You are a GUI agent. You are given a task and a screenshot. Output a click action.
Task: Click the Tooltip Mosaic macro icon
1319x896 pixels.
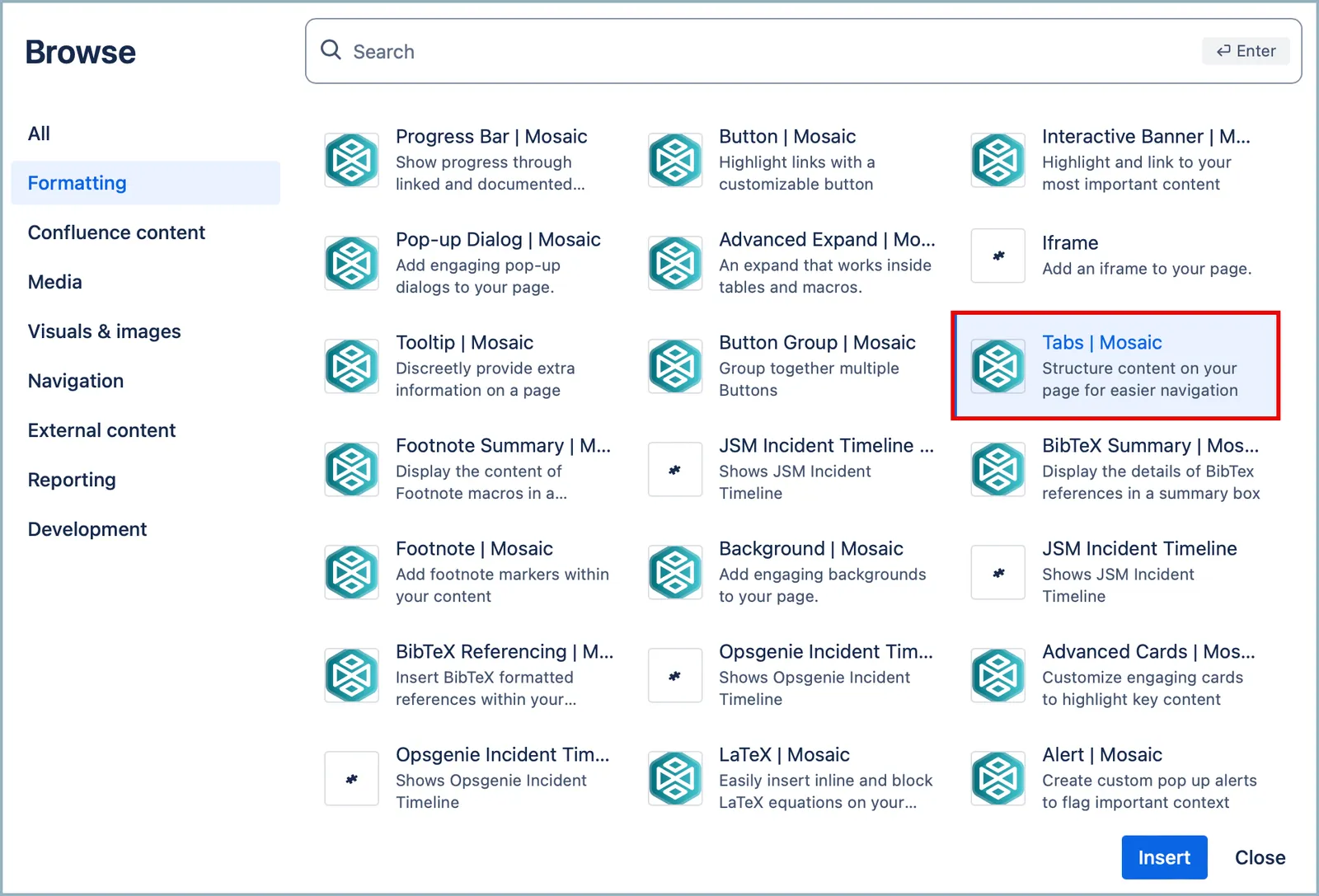click(352, 366)
